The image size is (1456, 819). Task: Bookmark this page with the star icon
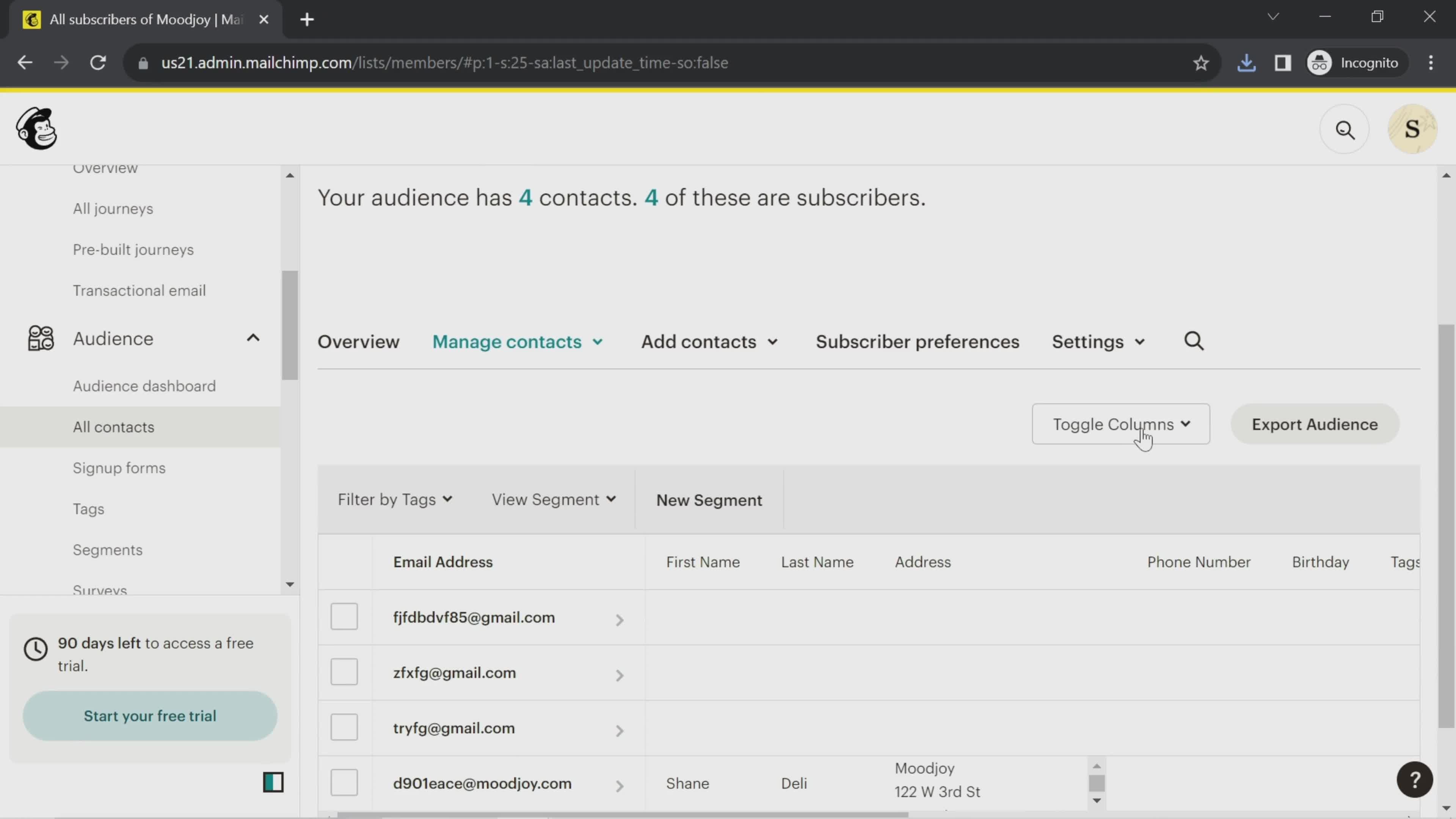1200,63
